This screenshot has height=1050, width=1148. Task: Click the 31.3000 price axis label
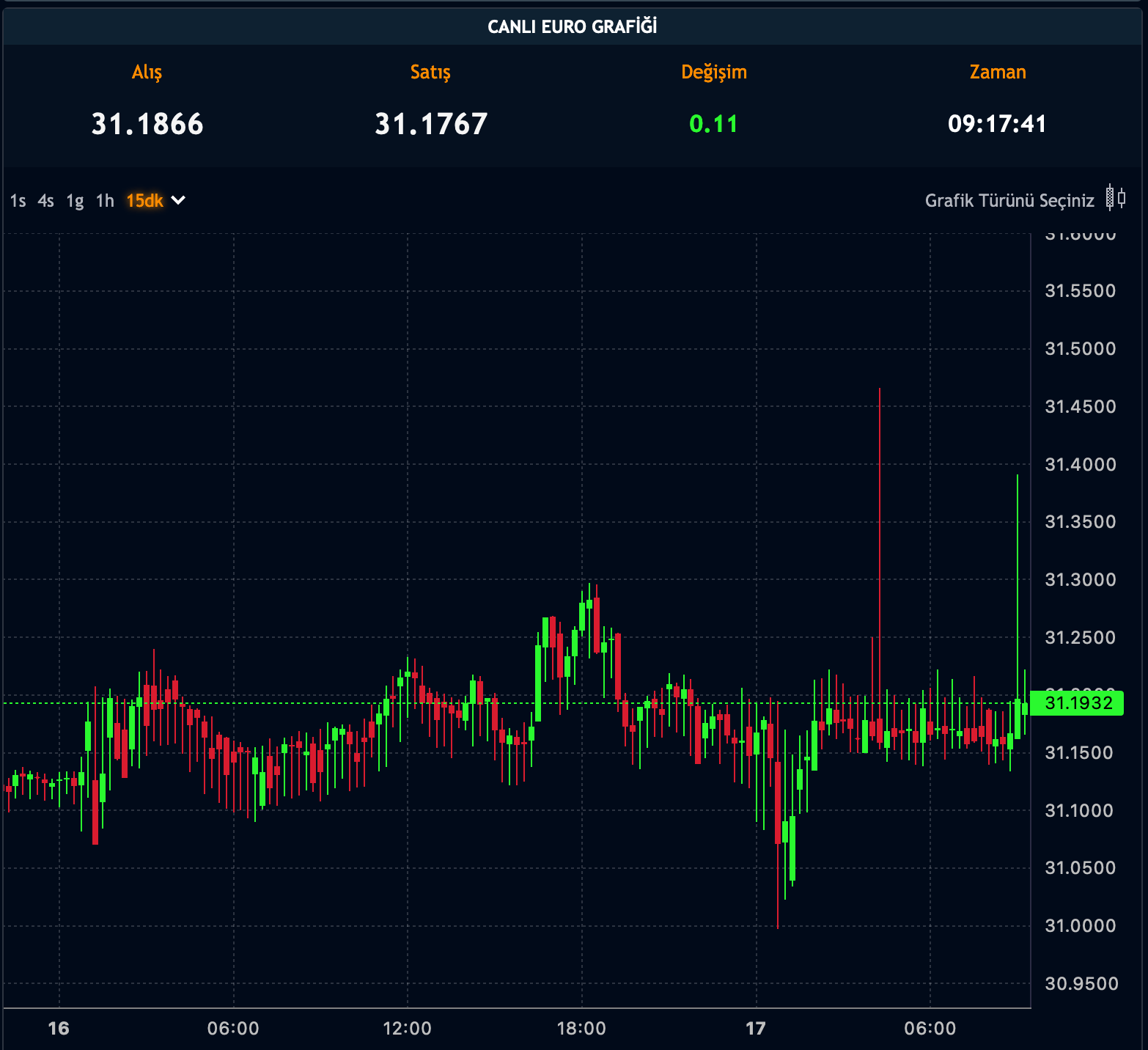pyautogui.click(x=1081, y=579)
